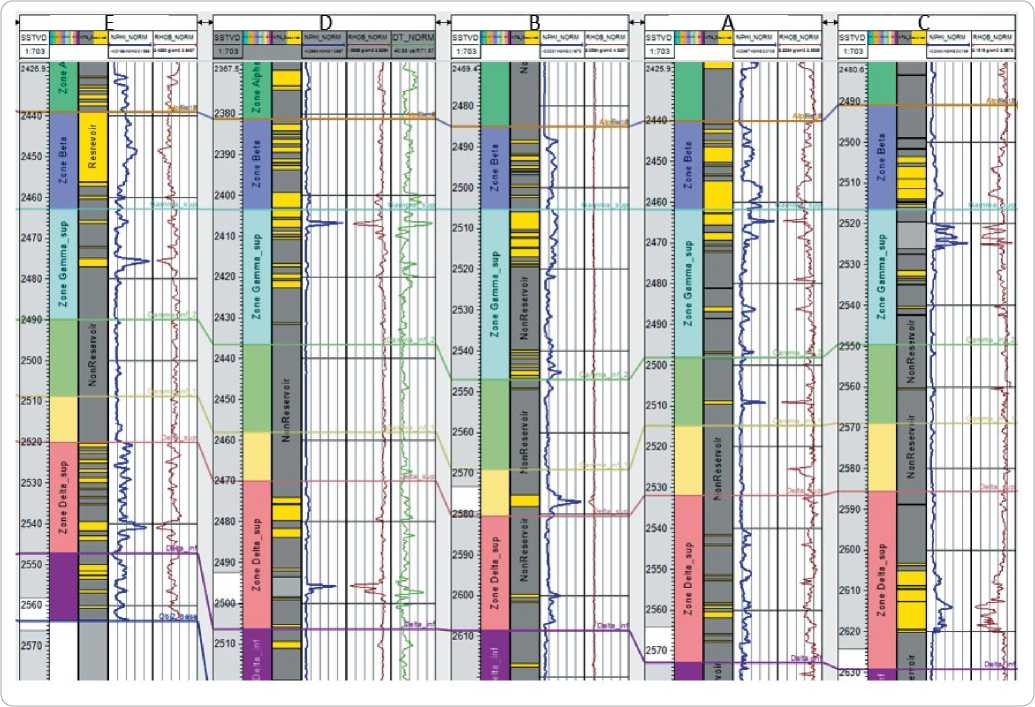Pick the Delta_sup well top label in well D
Viewport: 1035px width, 707px height.
pos(416,475)
